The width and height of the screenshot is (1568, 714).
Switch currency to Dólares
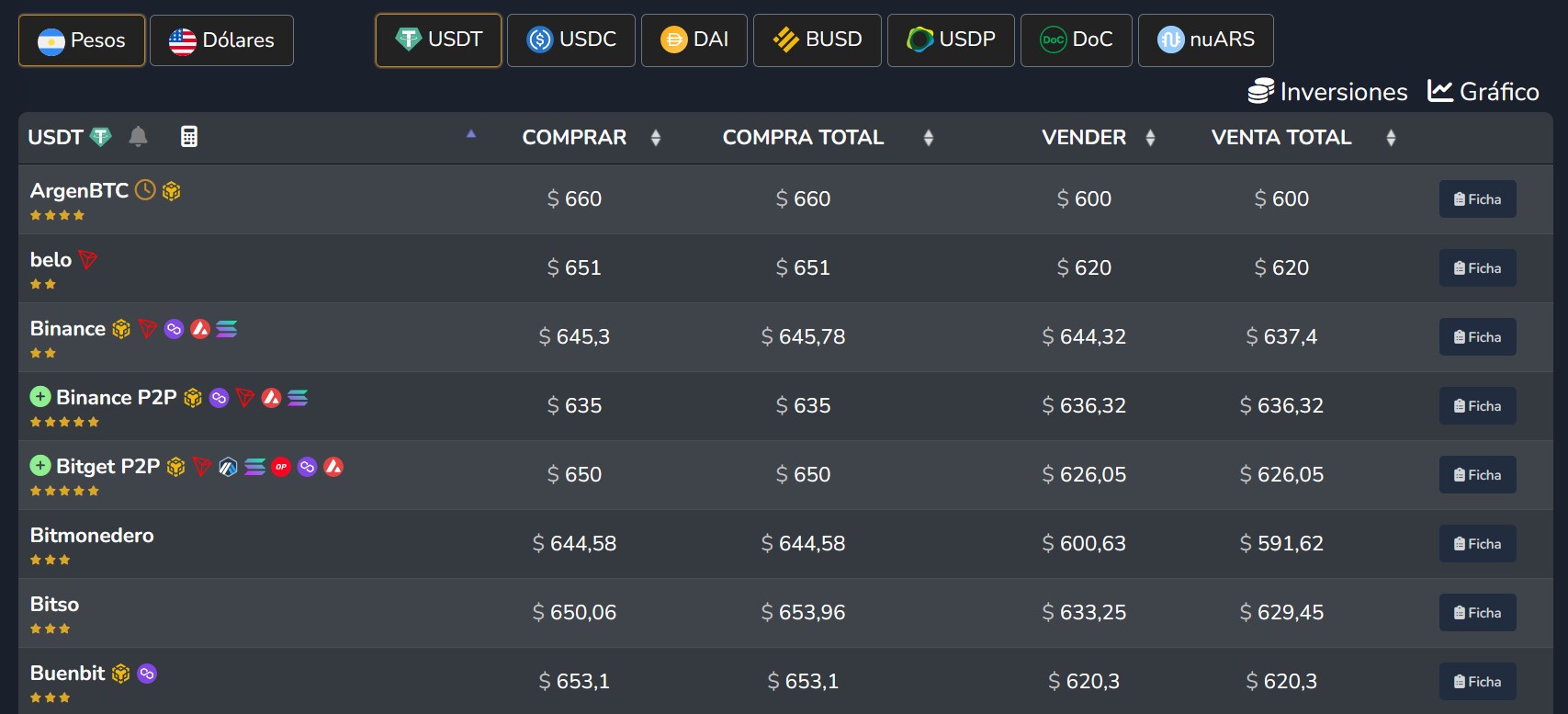221,40
